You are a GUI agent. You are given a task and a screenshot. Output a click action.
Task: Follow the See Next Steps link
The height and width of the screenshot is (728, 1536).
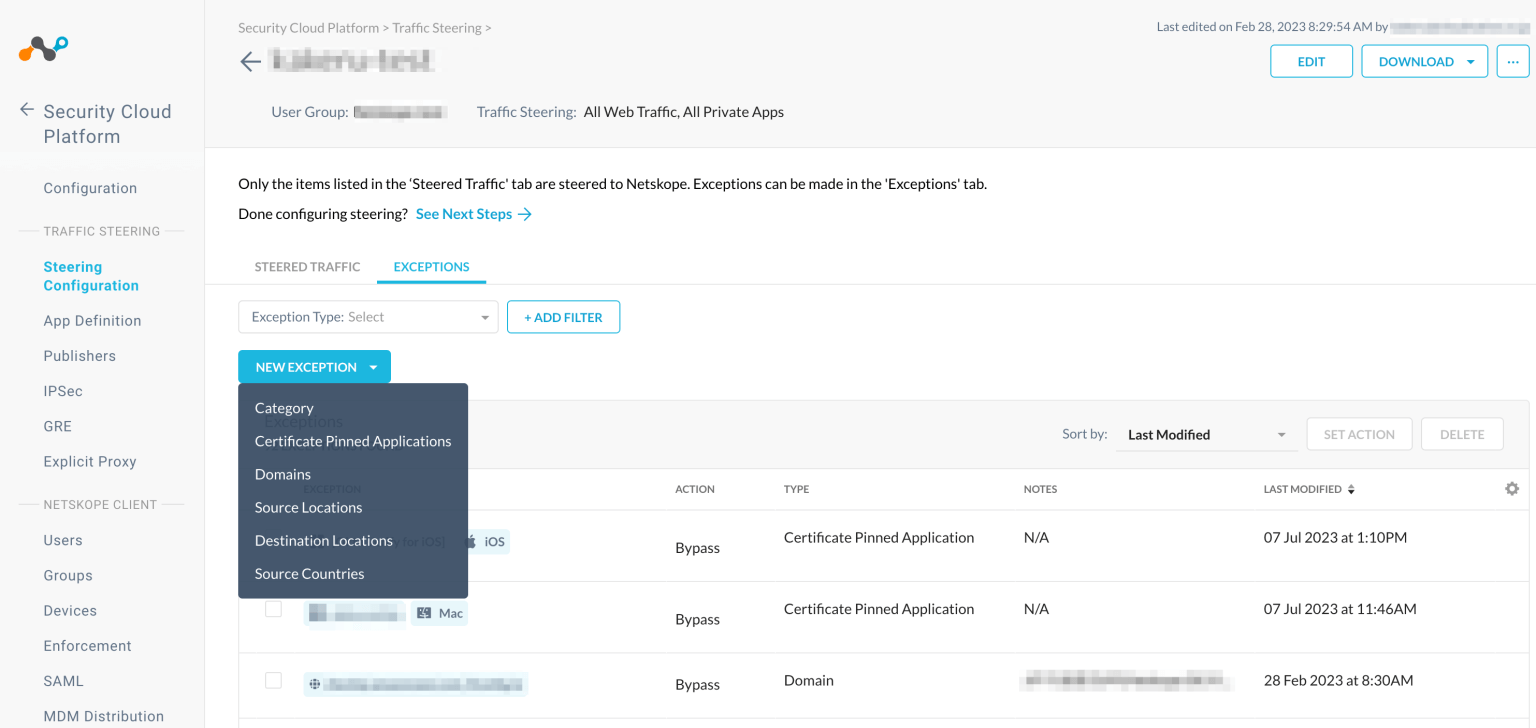pos(464,213)
